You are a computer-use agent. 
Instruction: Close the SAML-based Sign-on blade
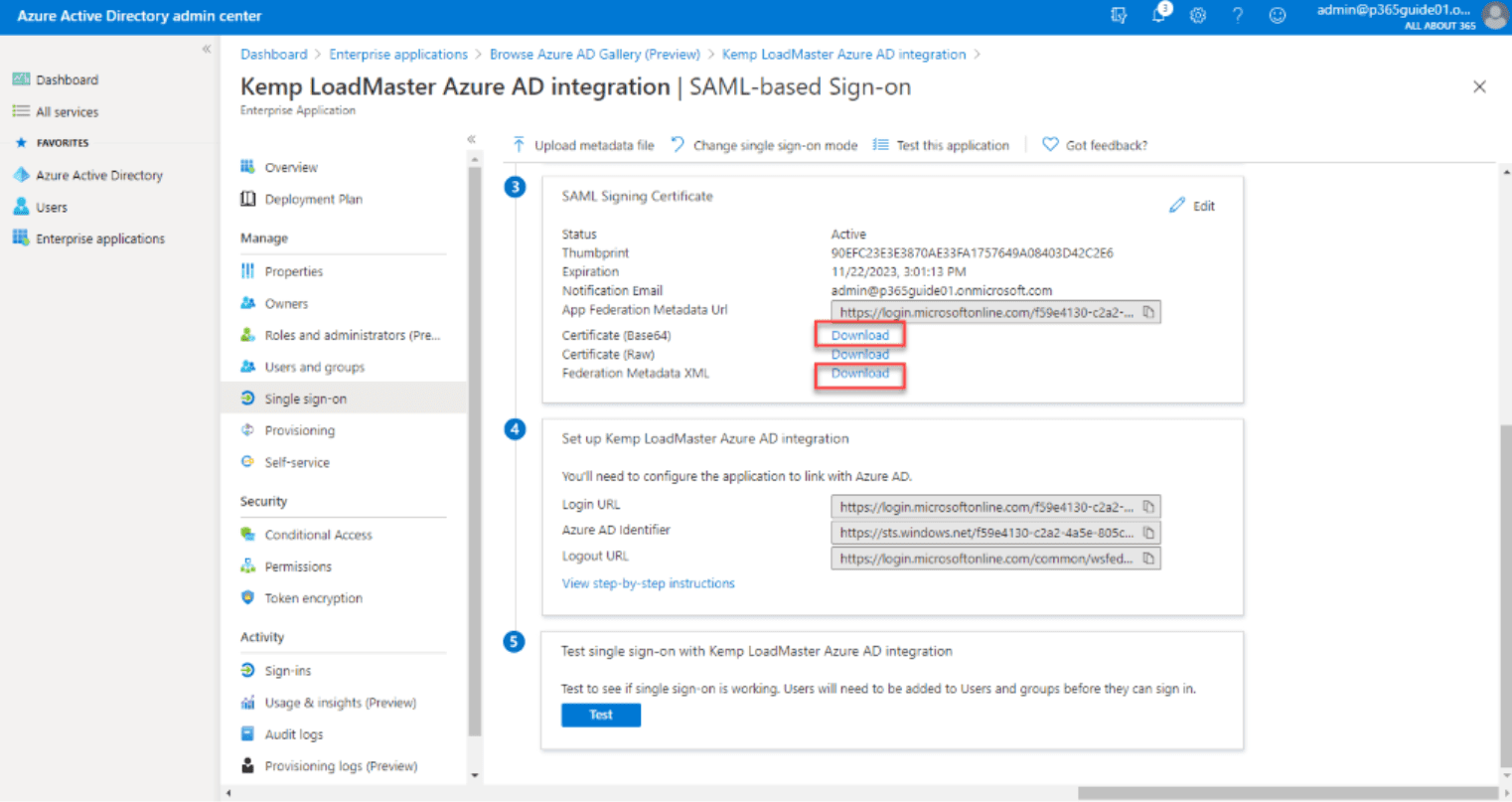coord(1479,87)
